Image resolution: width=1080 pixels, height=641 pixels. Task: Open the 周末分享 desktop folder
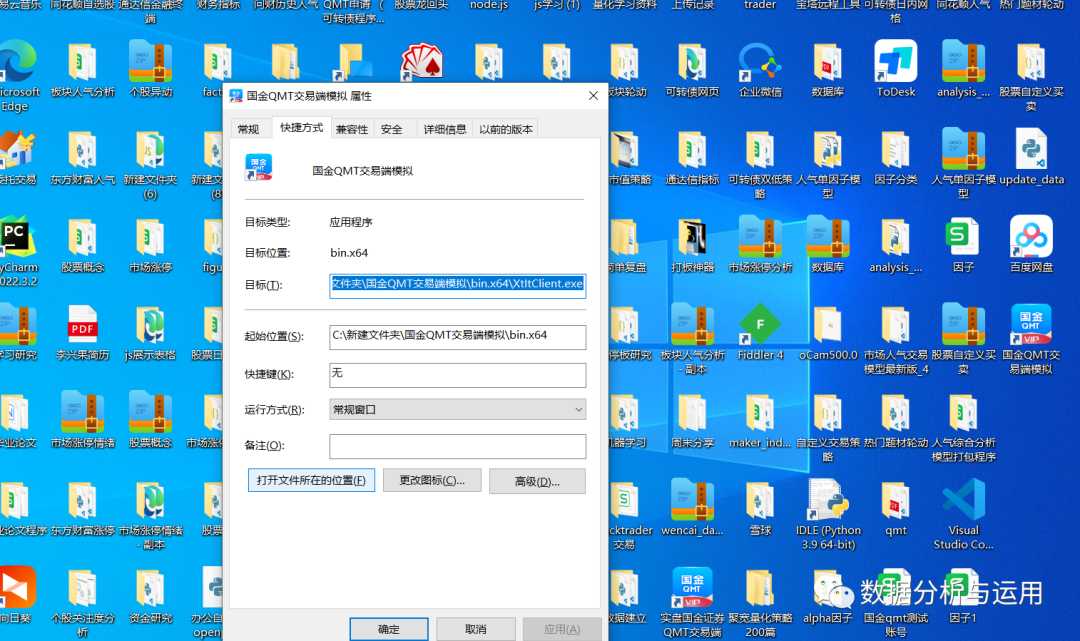click(692, 421)
